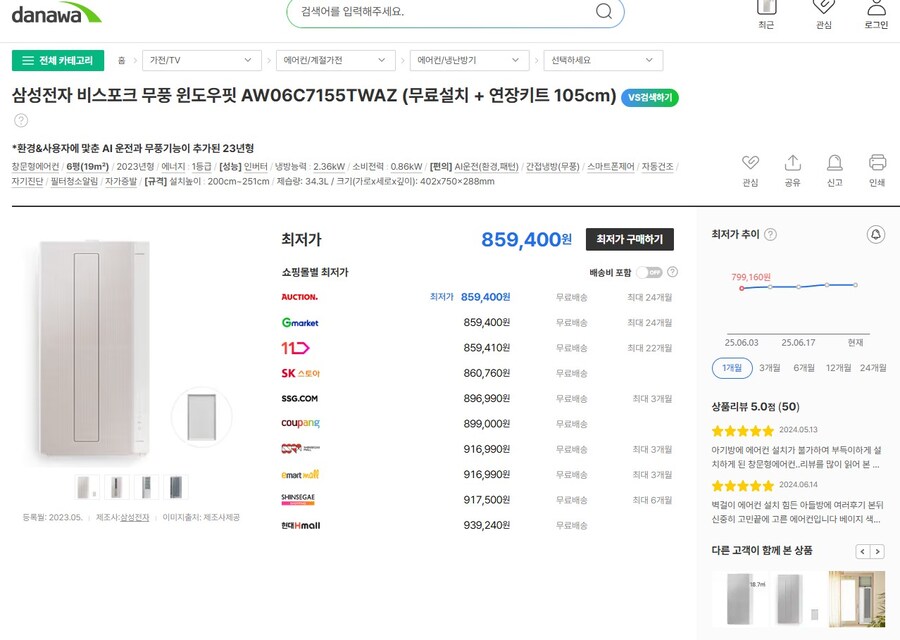Screen dimensions: 900x640
Task: Click Gmarket 최대 24개월 installment text
Action: click(x=649, y=323)
